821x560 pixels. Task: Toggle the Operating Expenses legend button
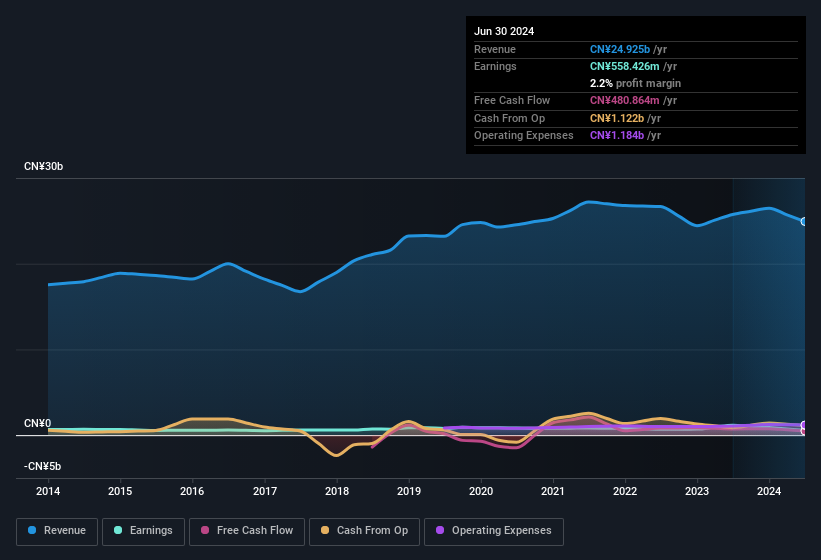pyautogui.click(x=494, y=531)
